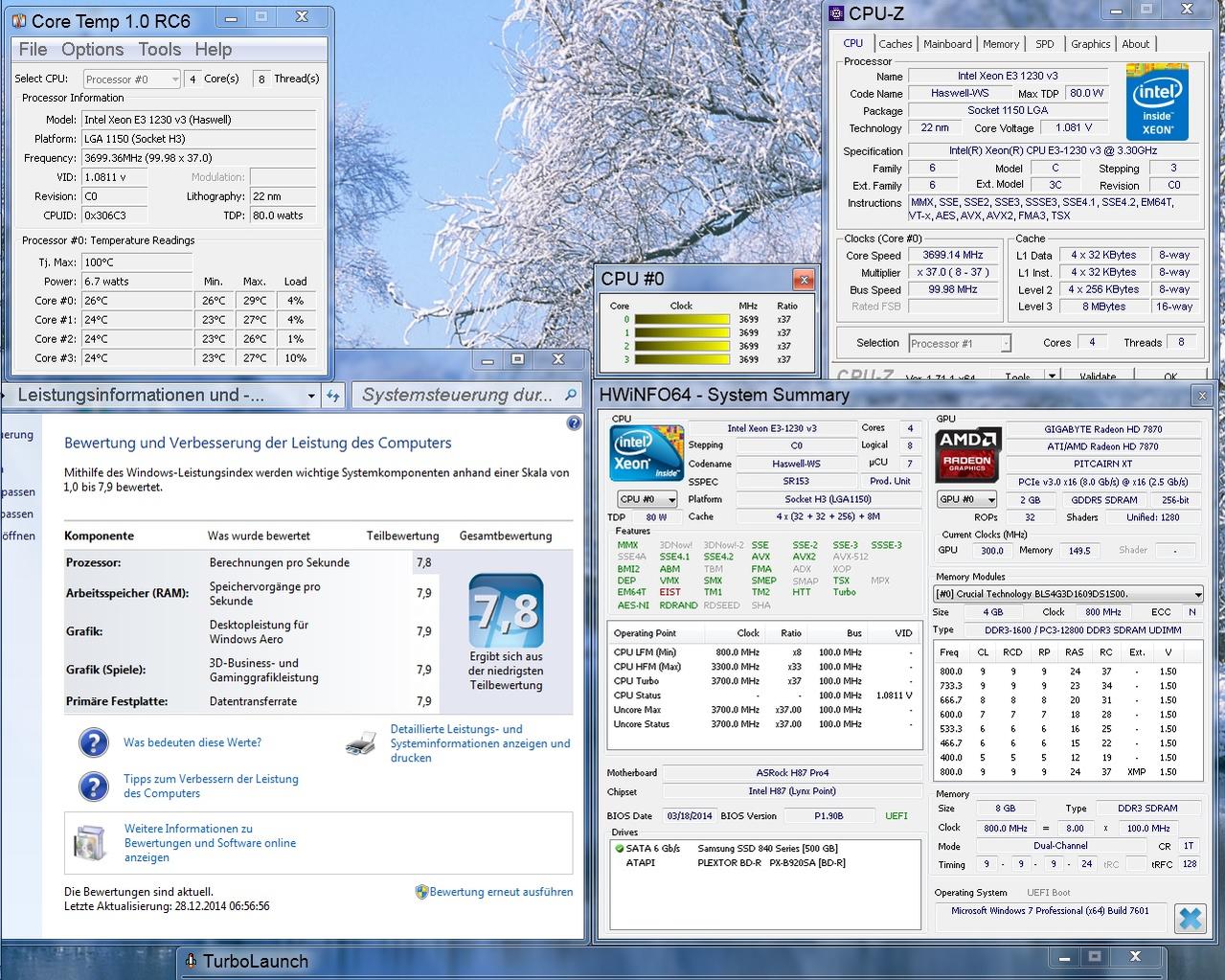The height and width of the screenshot is (980, 1225).
Task: Close HWiNFO64 System Summary window
Action: 1201,395
